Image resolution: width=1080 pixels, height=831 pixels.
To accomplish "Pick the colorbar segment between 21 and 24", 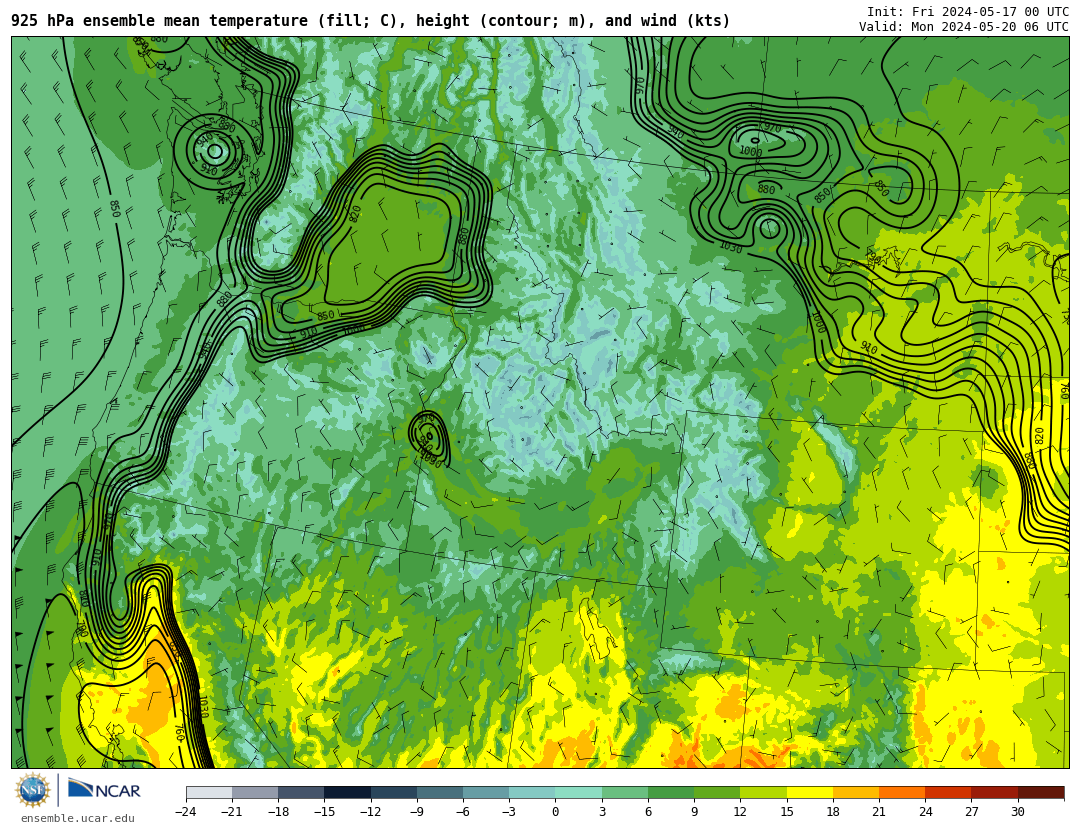I will point(902,792).
